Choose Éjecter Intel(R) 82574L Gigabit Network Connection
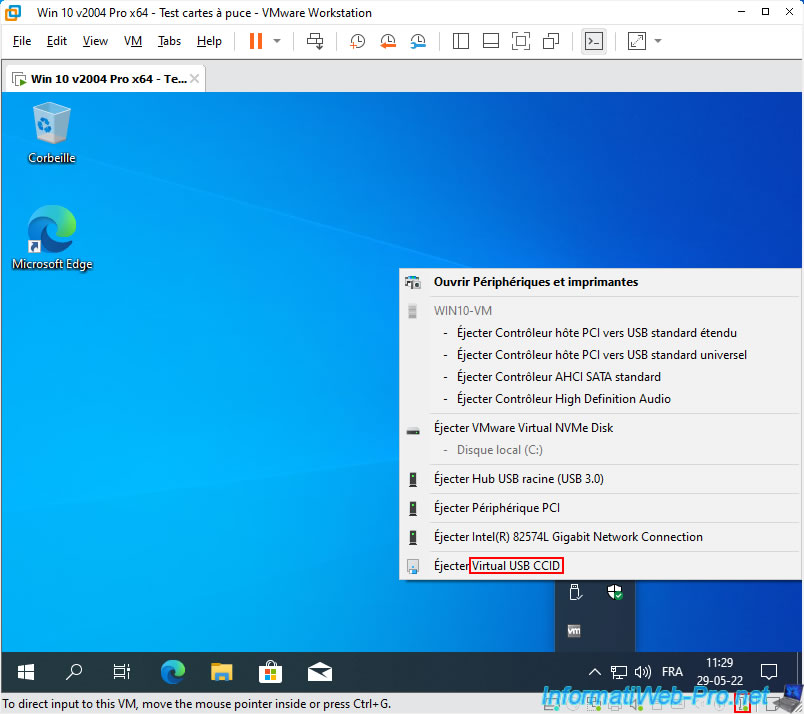This screenshot has height=714, width=804. click(x=600, y=537)
